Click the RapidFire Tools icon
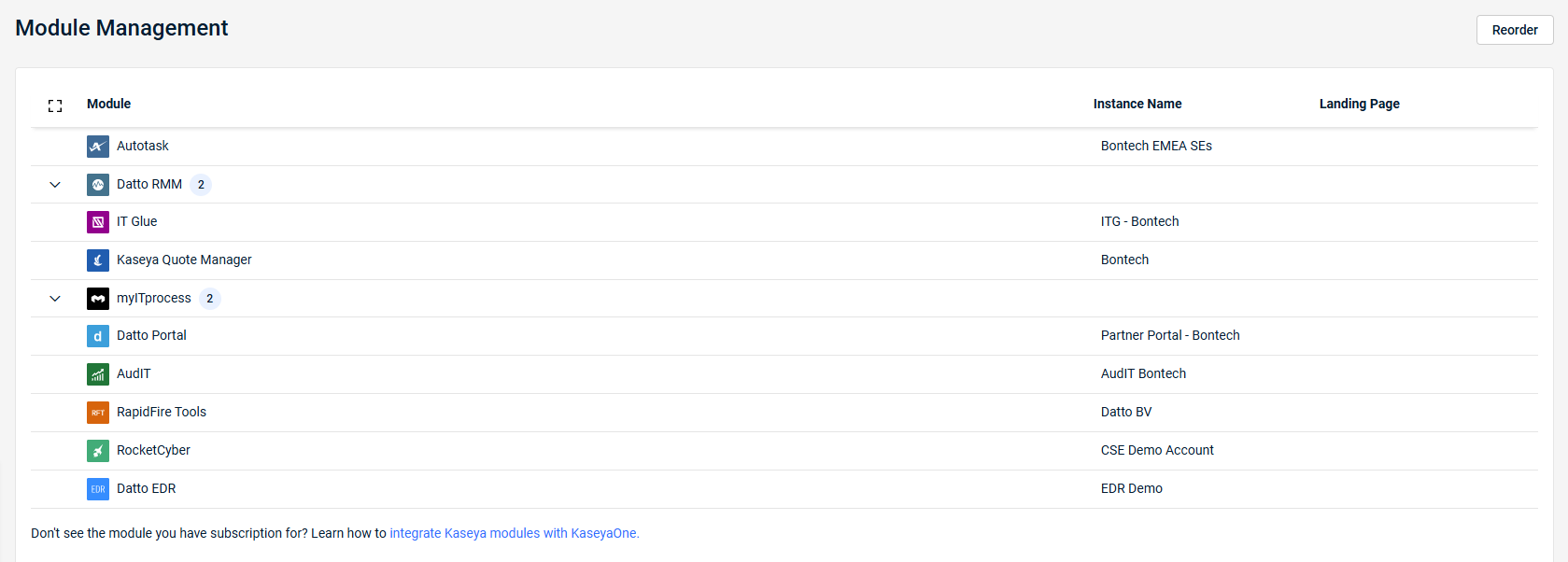This screenshot has height=562, width=1568. [98, 413]
